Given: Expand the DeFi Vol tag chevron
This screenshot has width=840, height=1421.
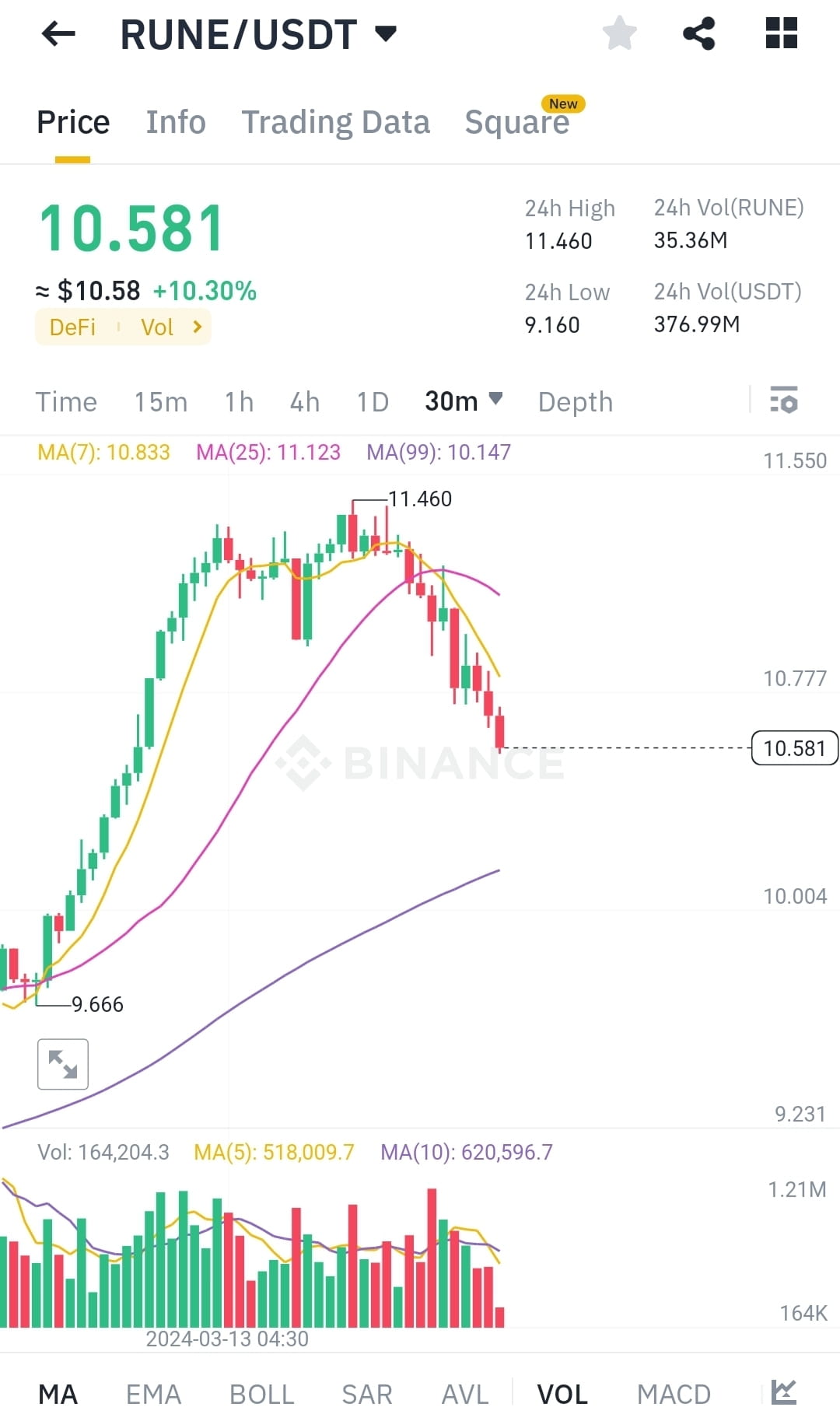Looking at the screenshot, I should pos(197,327).
